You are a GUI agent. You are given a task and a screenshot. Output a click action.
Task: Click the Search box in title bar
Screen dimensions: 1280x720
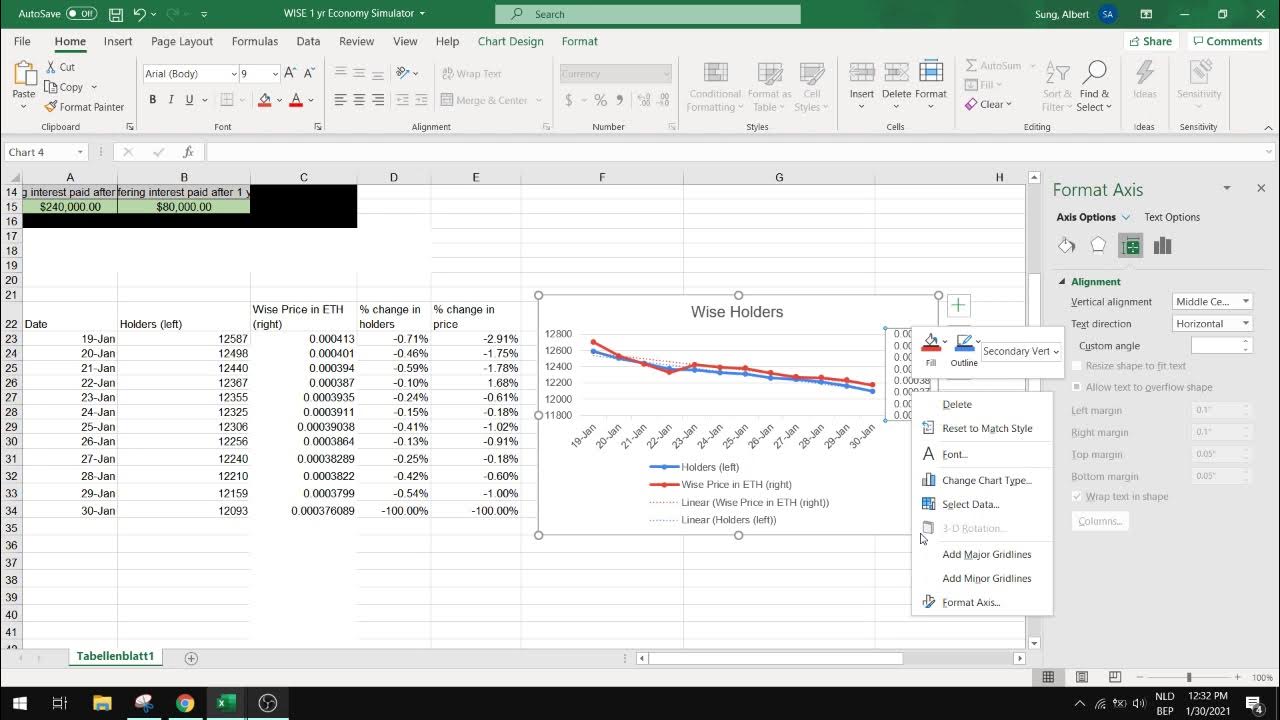tap(648, 14)
